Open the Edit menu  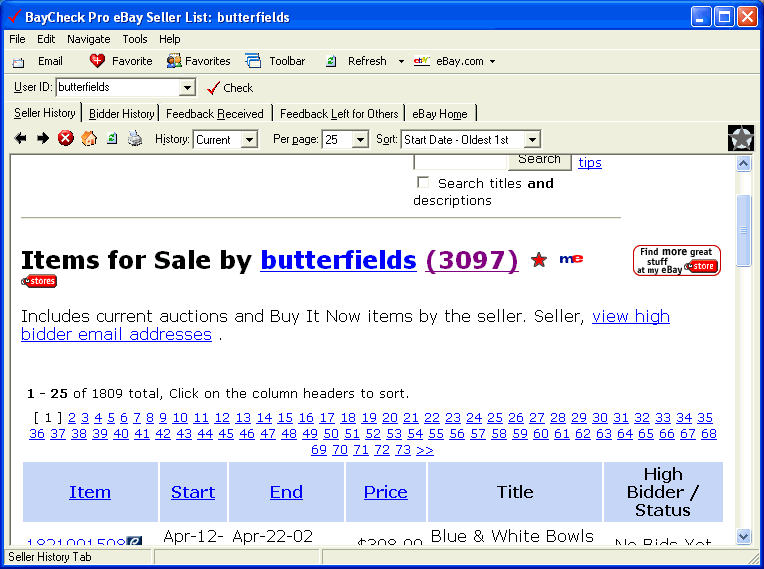pos(46,39)
